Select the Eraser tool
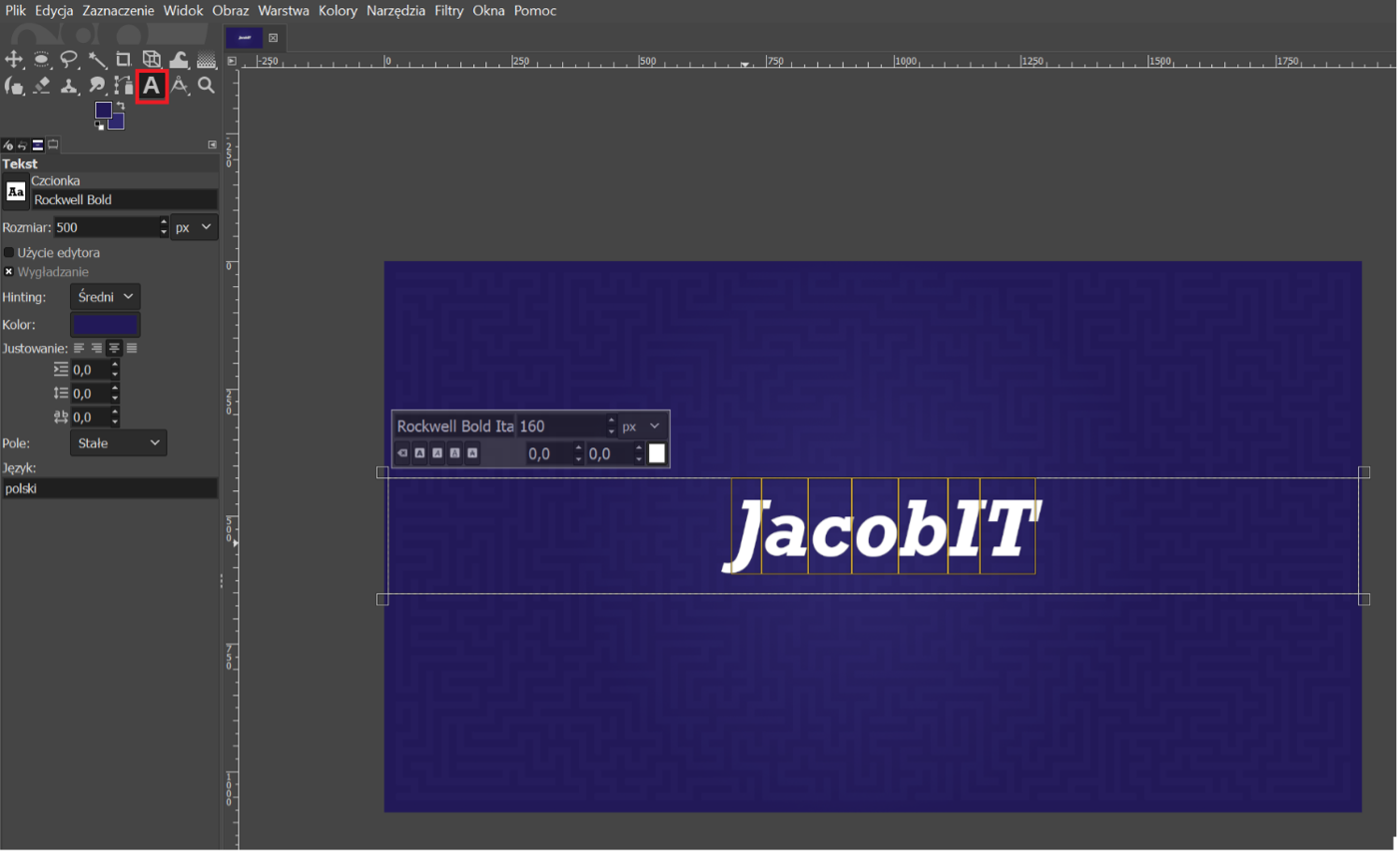 coord(42,86)
